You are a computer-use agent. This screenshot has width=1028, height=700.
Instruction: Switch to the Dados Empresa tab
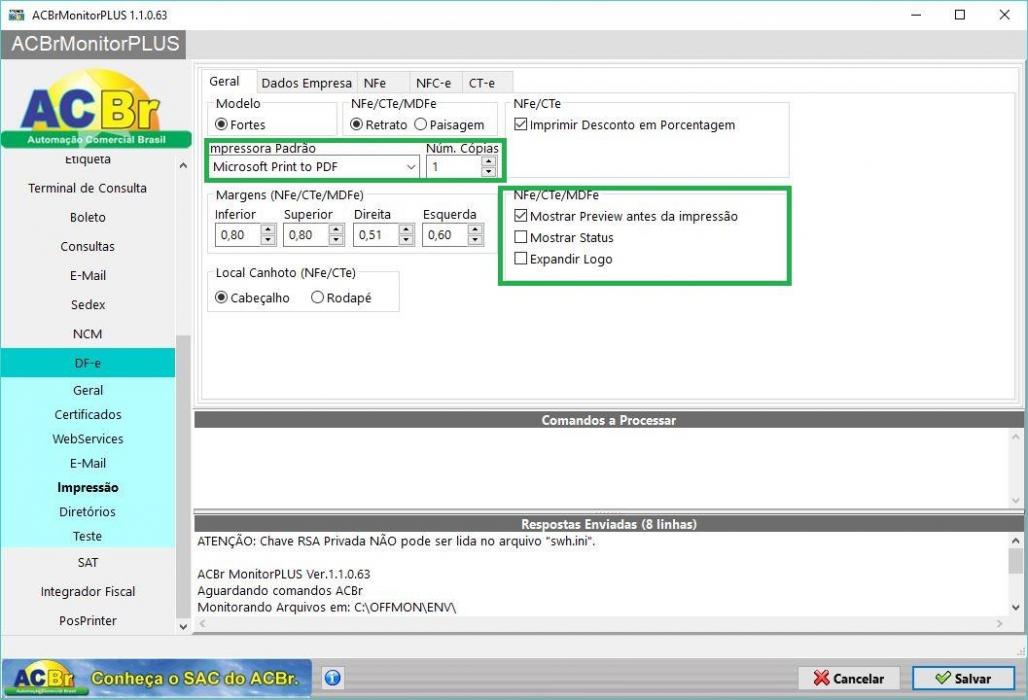pyautogui.click(x=306, y=83)
